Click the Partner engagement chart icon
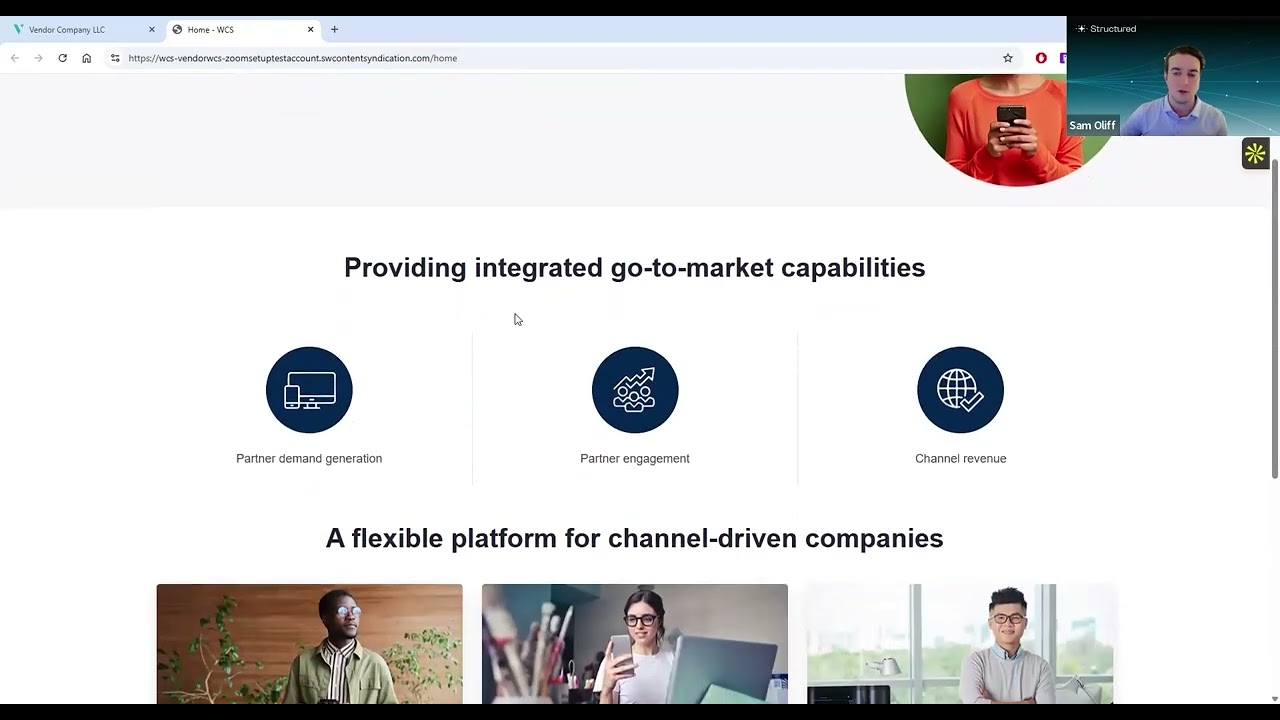Image resolution: width=1280 pixels, height=720 pixels. pyautogui.click(x=635, y=390)
